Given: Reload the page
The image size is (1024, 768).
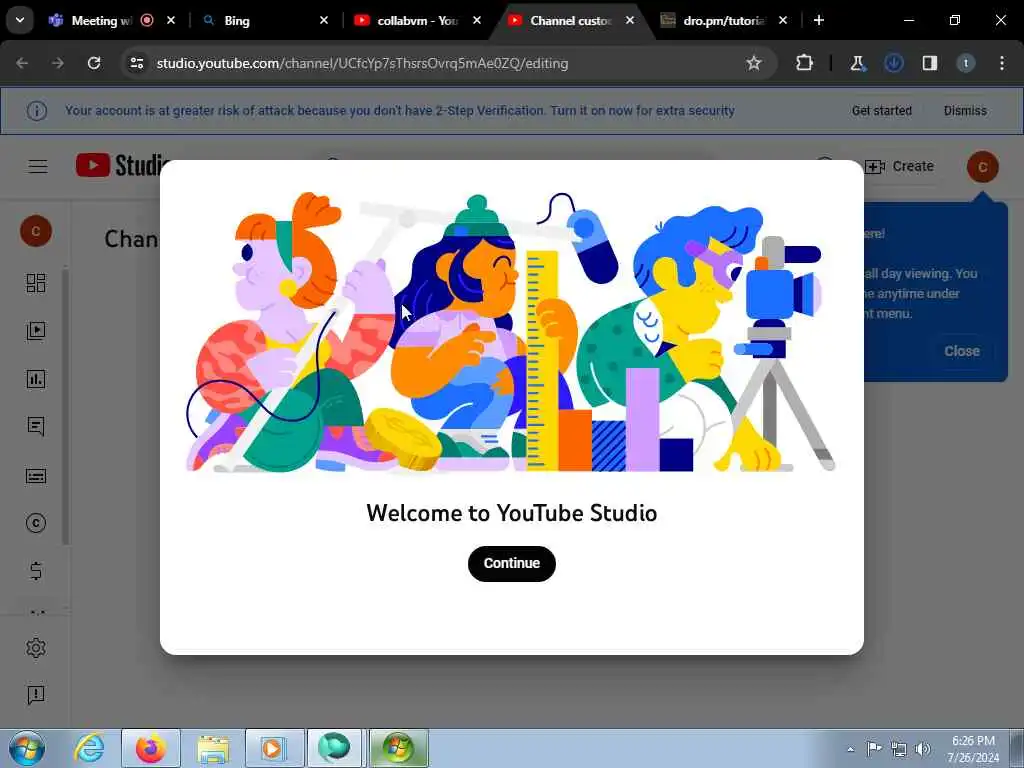Looking at the screenshot, I should [94, 63].
